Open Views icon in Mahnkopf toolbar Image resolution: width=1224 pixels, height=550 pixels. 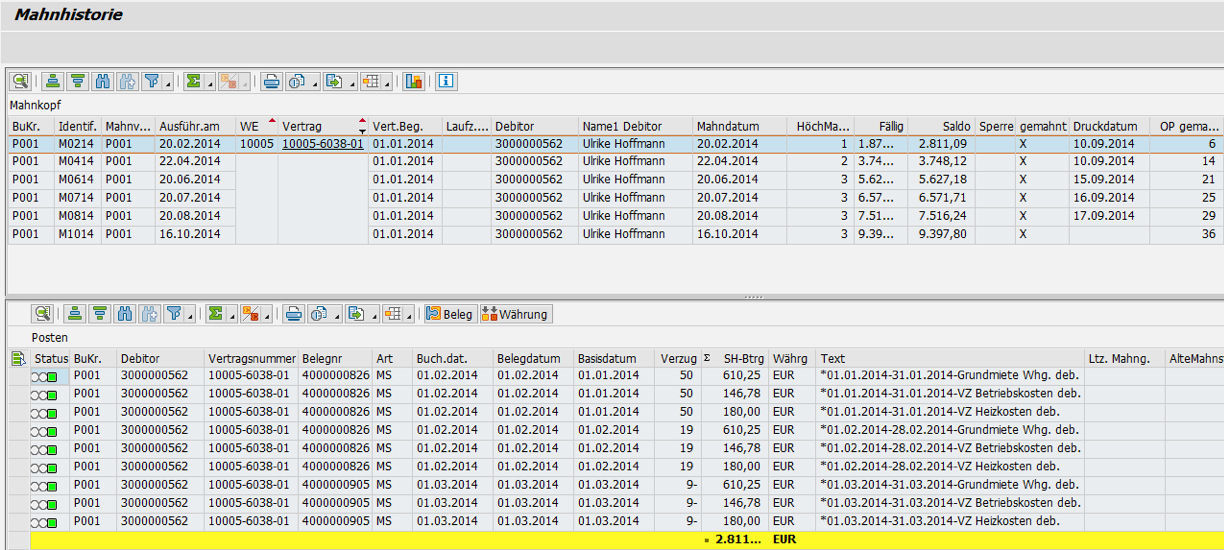tap(296, 81)
